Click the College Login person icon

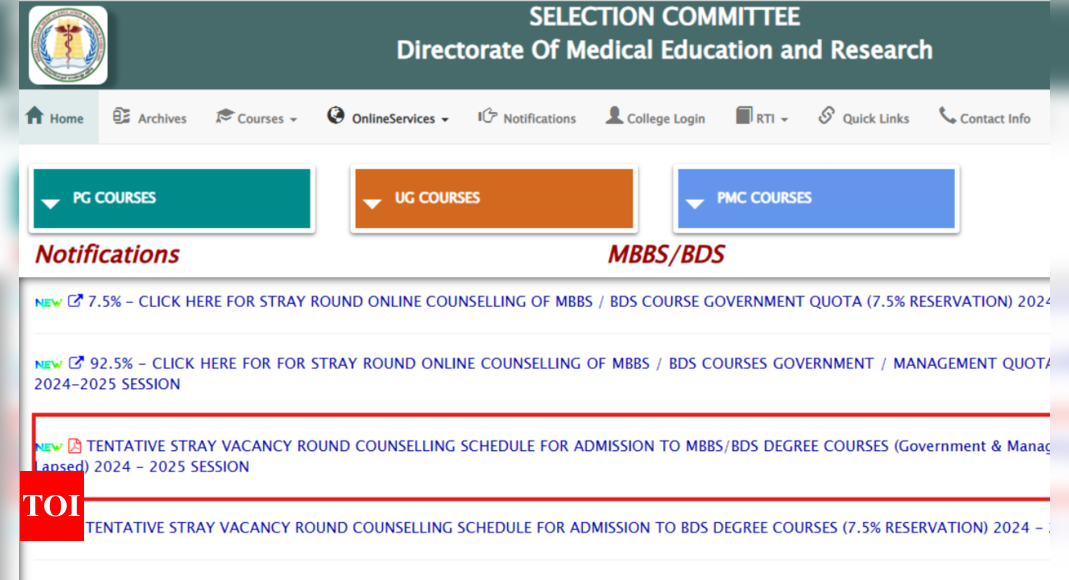(614, 115)
